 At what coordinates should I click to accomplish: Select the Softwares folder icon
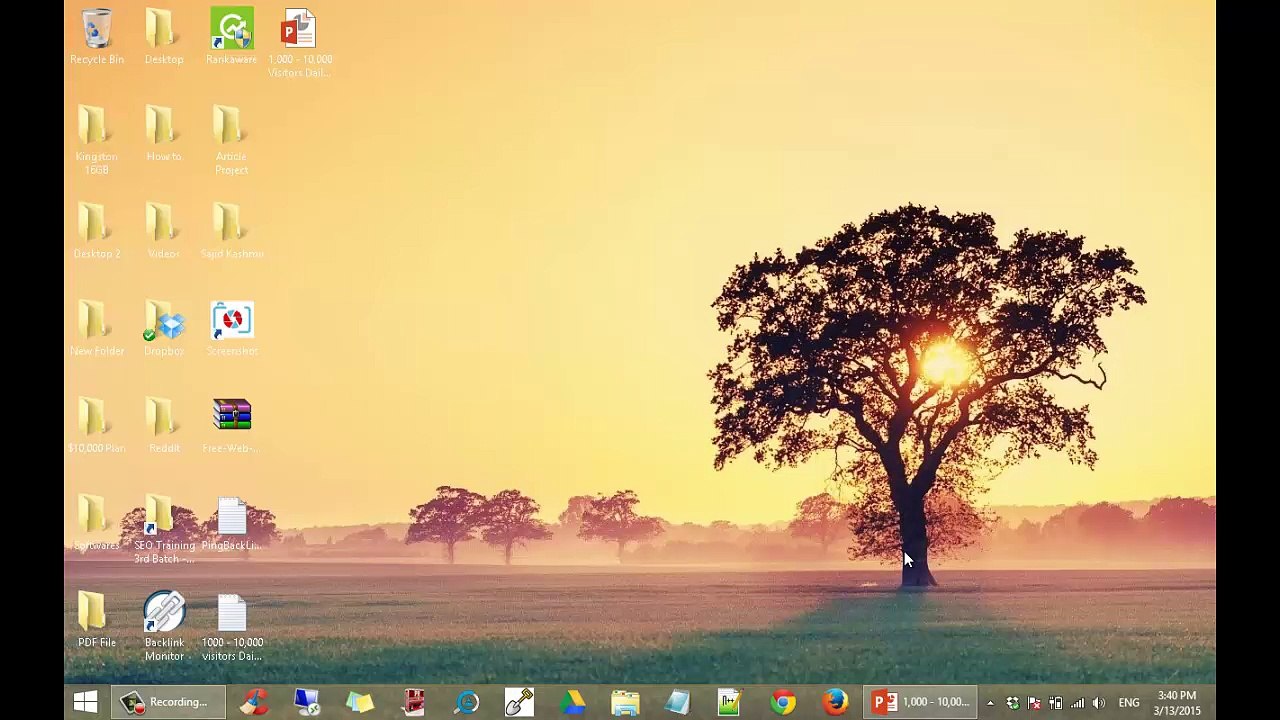coord(97,523)
